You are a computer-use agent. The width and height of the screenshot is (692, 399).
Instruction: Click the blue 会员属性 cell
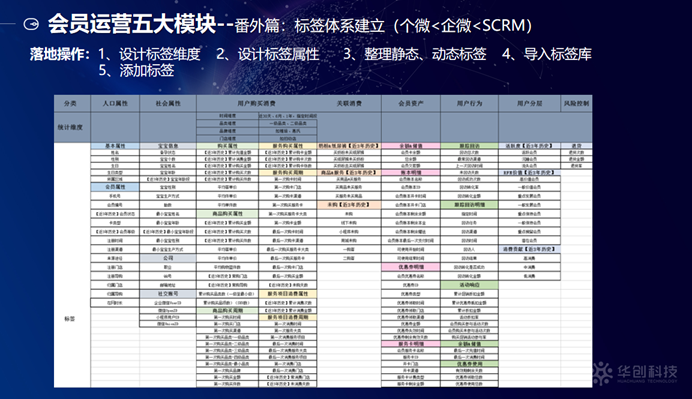pos(115,187)
